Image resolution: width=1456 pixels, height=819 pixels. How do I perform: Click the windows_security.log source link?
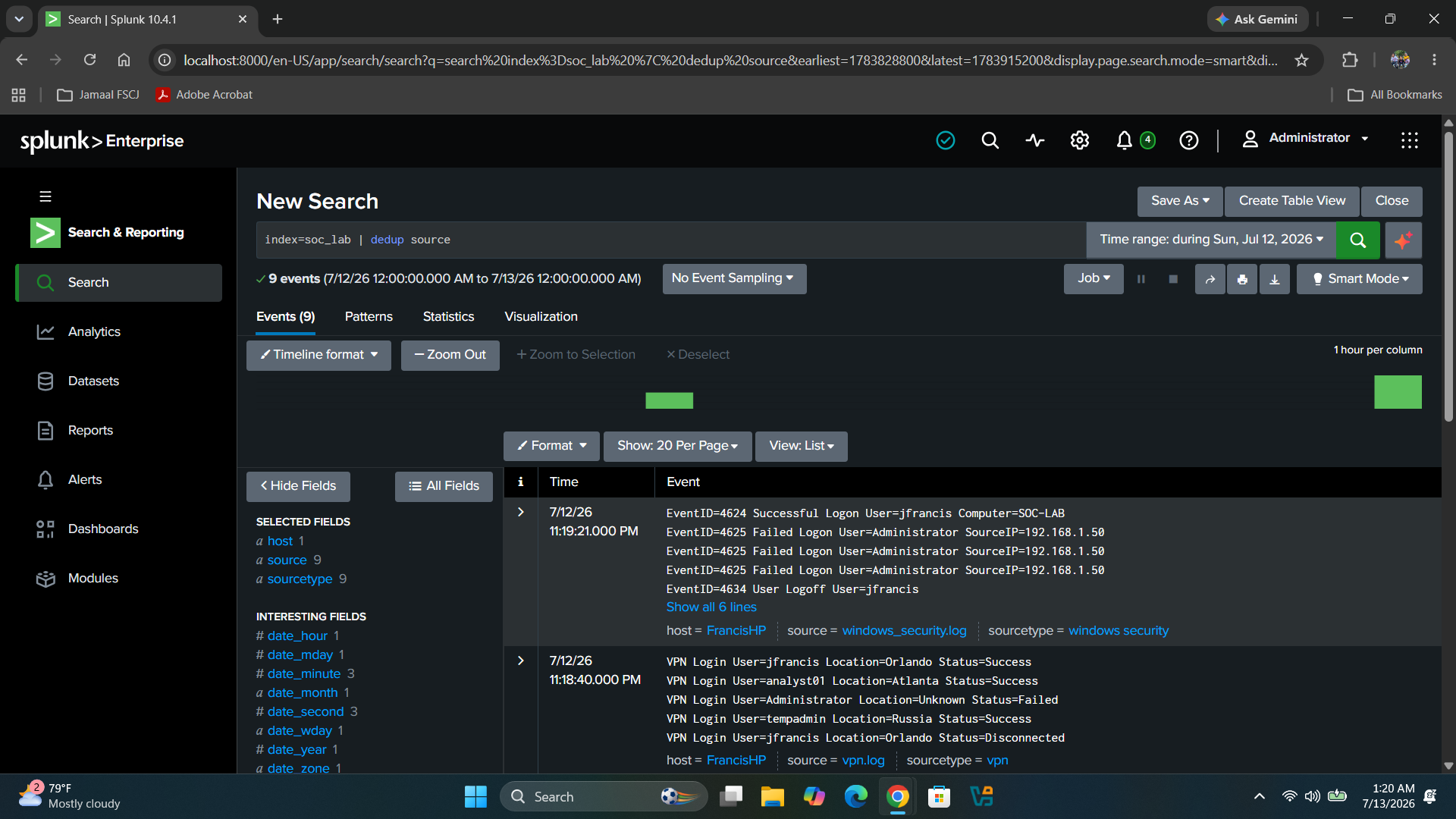(904, 631)
